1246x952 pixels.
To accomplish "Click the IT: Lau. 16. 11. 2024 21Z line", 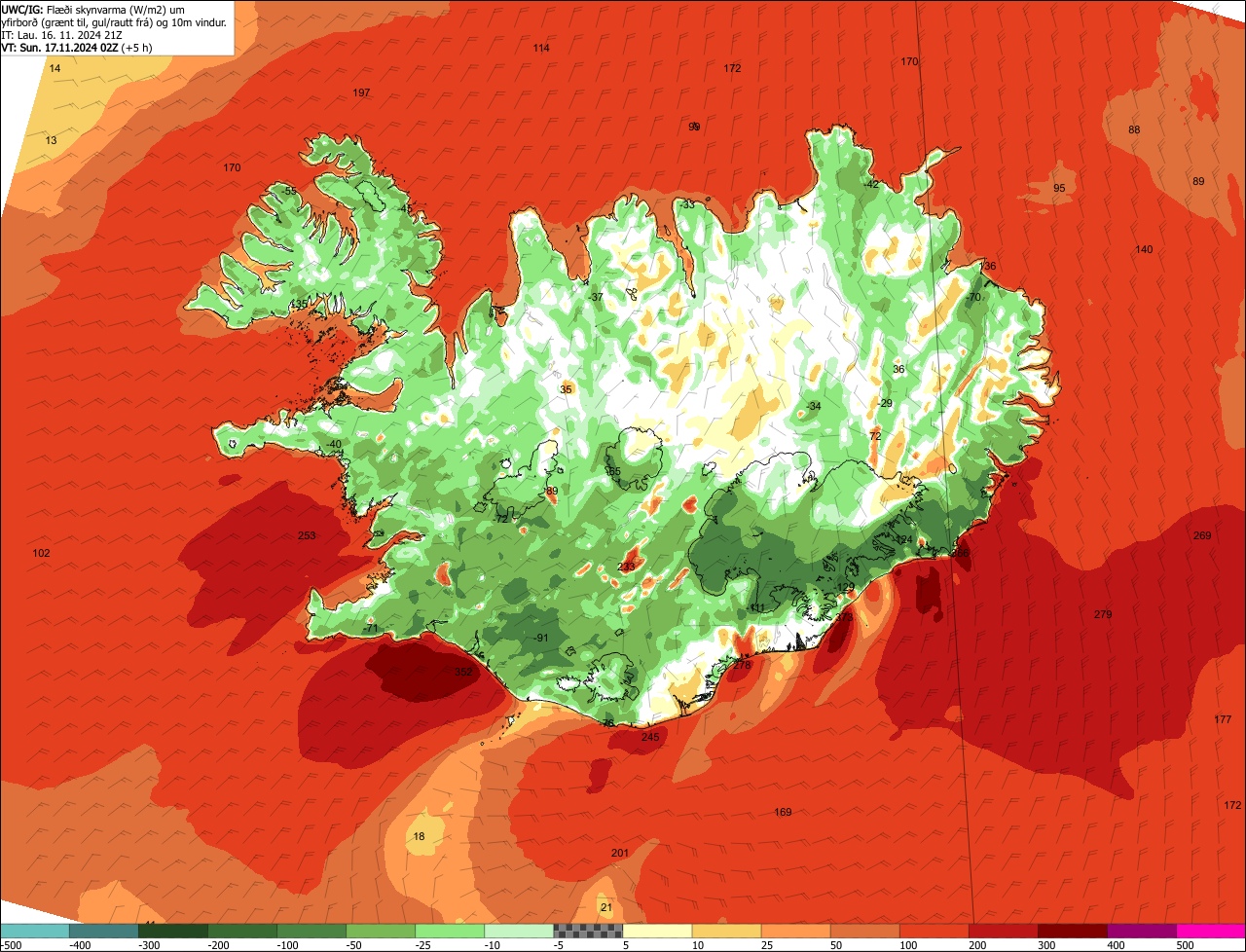I will point(61,34).
